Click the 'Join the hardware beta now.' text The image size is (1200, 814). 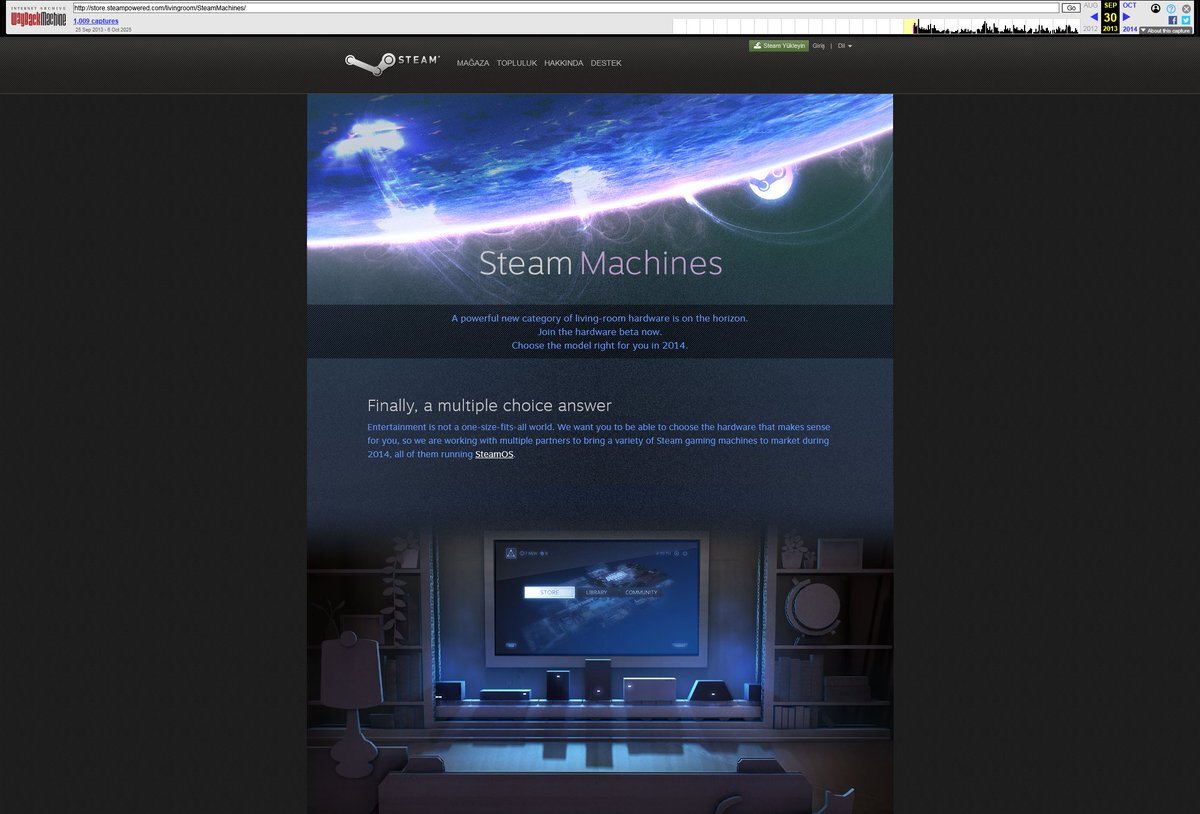point(600,331)
